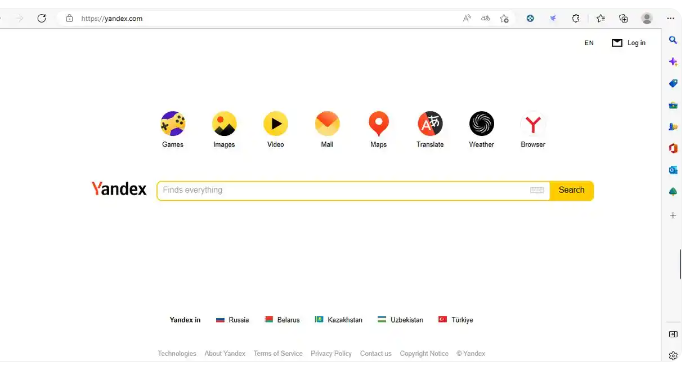This screenshot has width=683, height=365.
Task: Click the browser profile avatar
Action: click(x=647, y=18)
